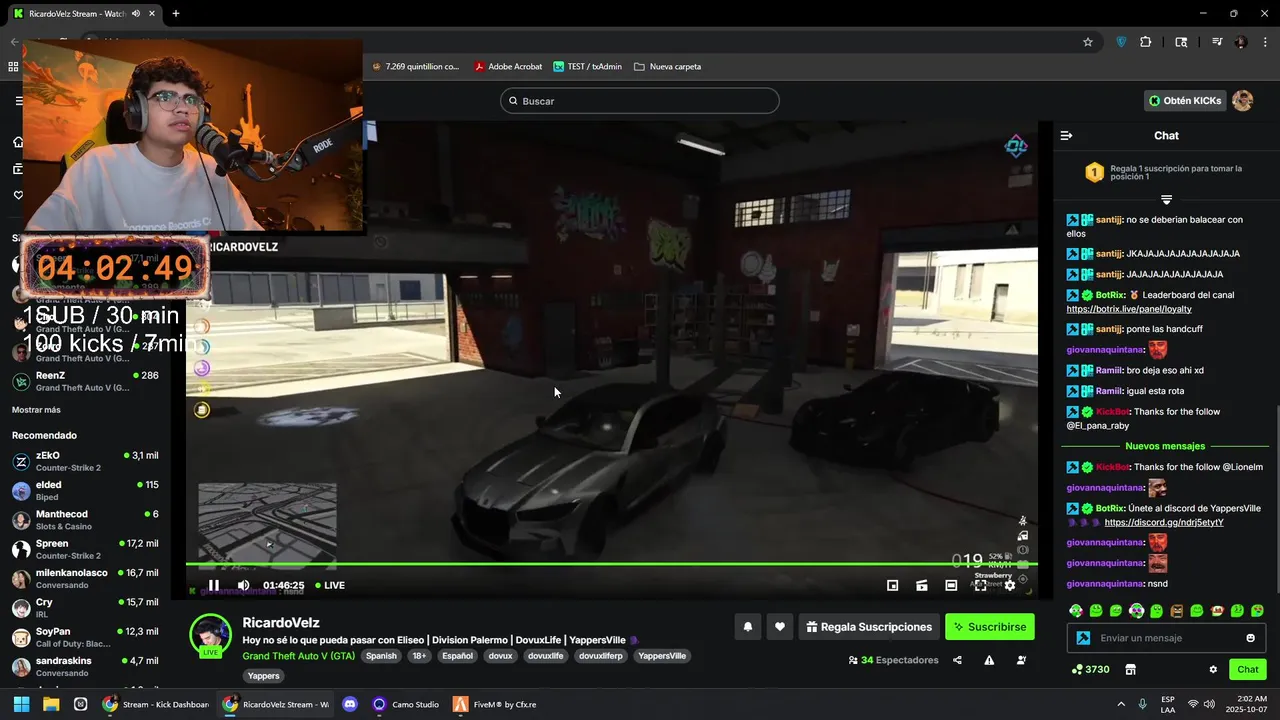Viewport: 1280px width, 720px height.
Task: Switch to Stream - Kick Dashboard taskbar window
Action: point(156,704)
